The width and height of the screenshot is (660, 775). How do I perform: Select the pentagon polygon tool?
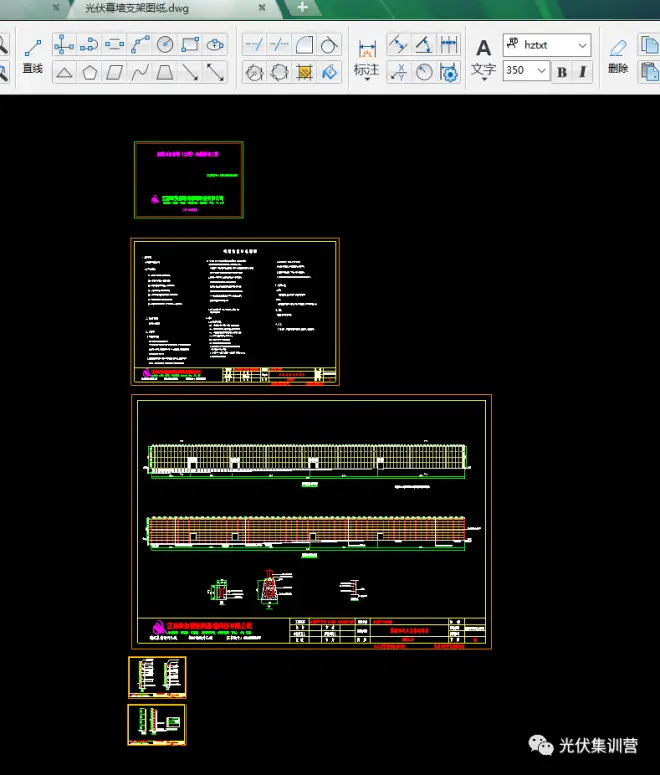[89, 73]
